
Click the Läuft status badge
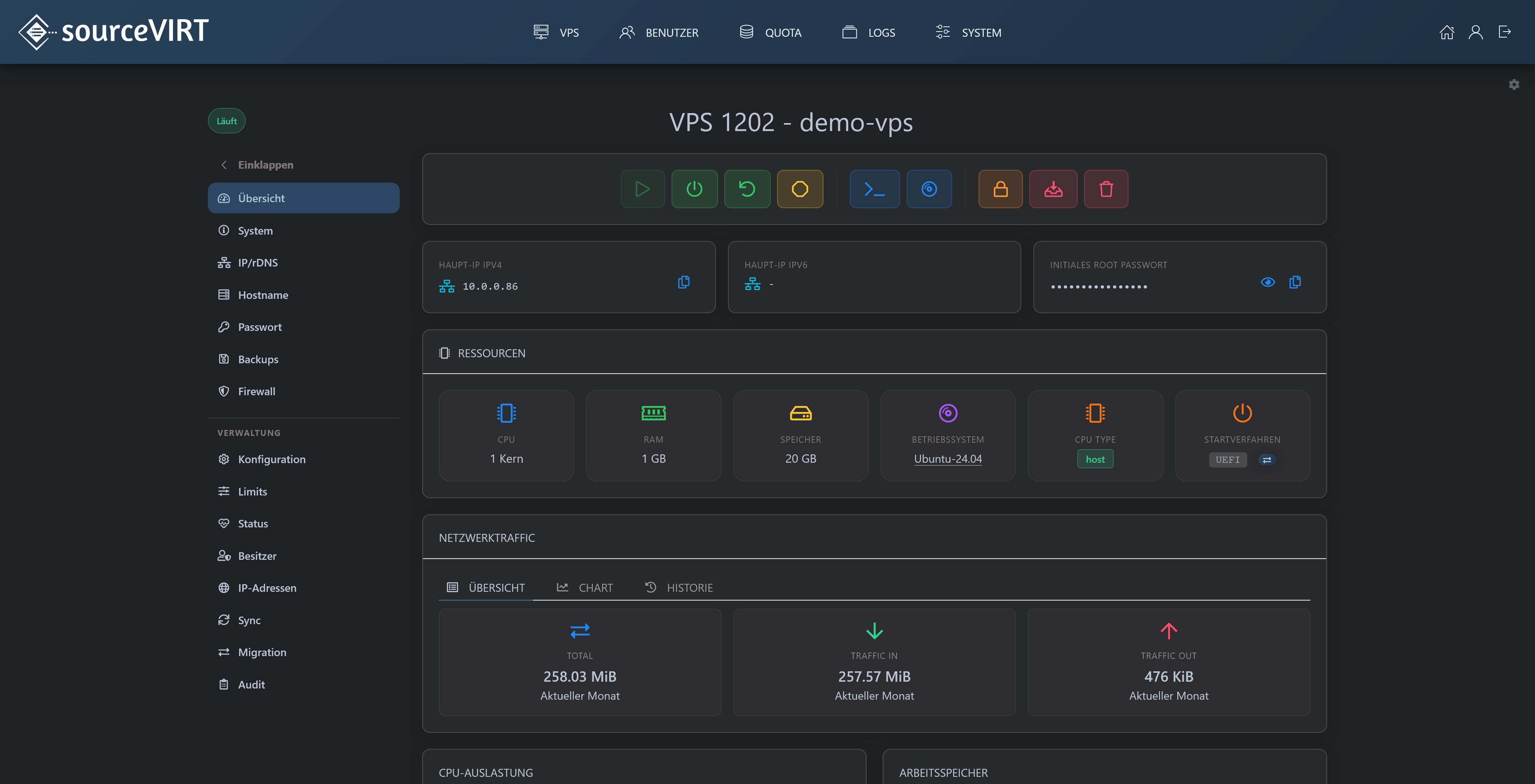pyautogui.click(x=226, y=121)
